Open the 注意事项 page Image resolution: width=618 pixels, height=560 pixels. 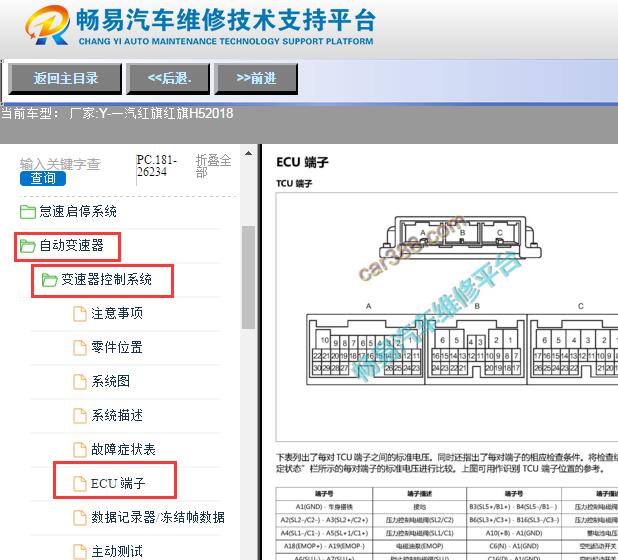pos(117,313)
